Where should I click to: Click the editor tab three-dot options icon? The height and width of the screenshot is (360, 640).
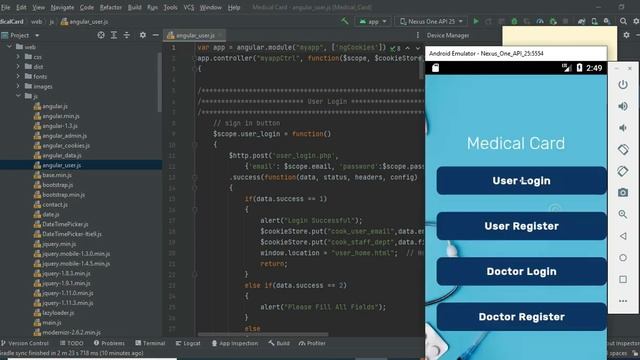point(418,36)
